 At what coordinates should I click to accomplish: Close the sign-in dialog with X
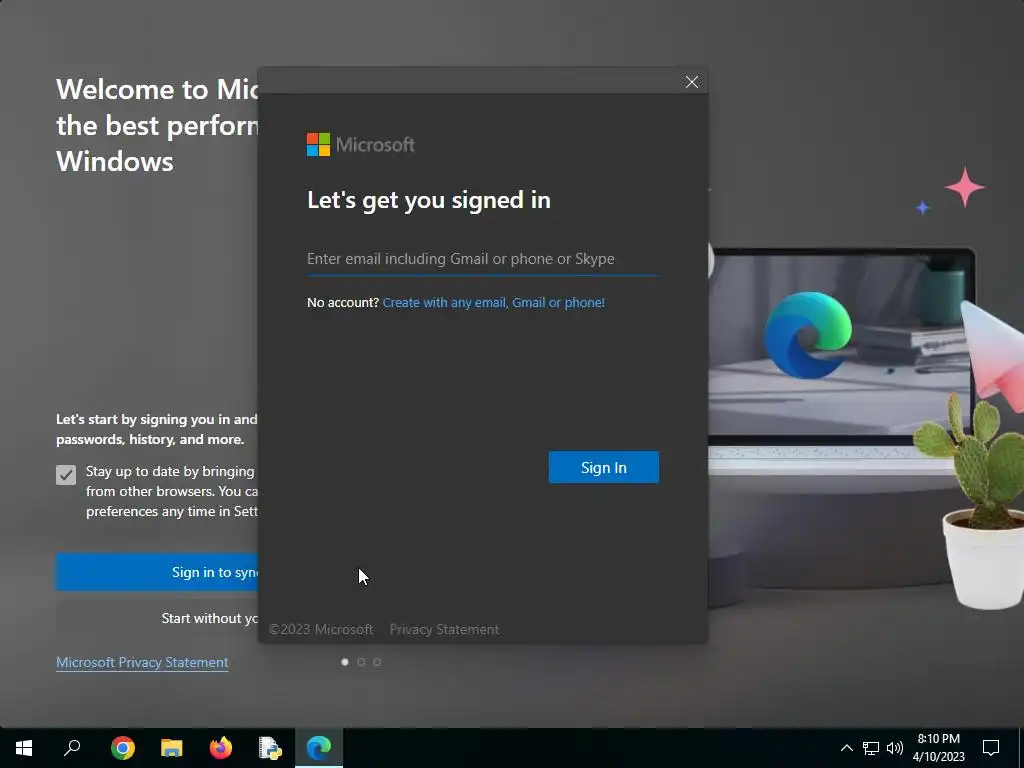(692, 82)
